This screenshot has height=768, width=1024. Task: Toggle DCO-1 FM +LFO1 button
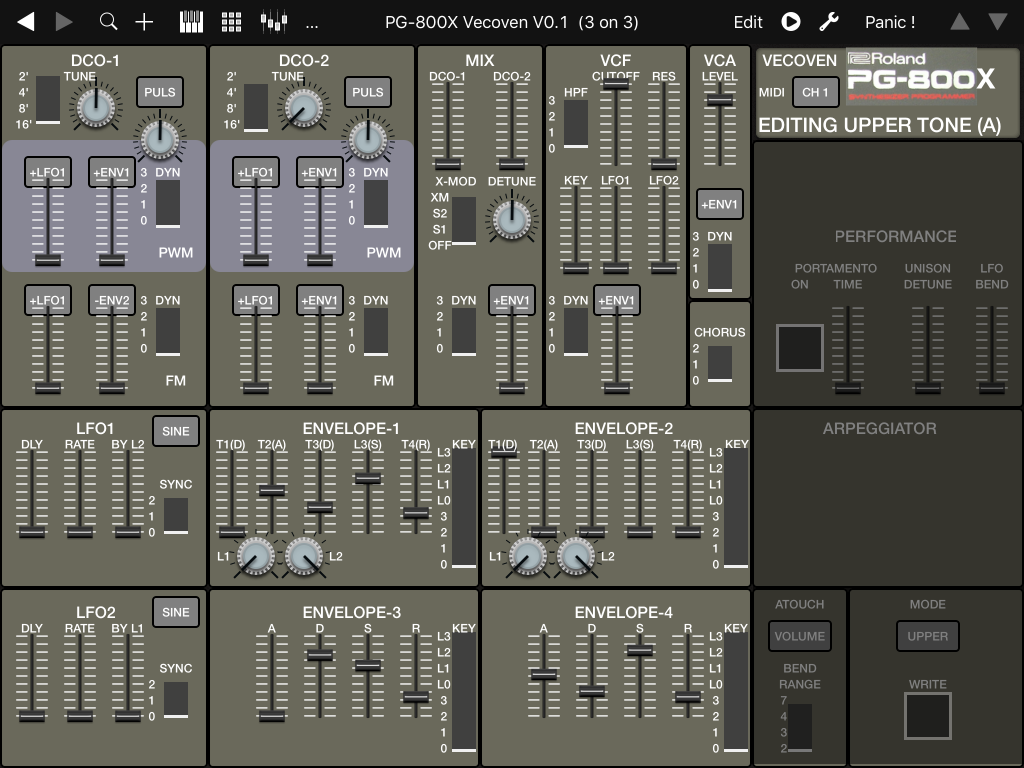click(48, 300)
